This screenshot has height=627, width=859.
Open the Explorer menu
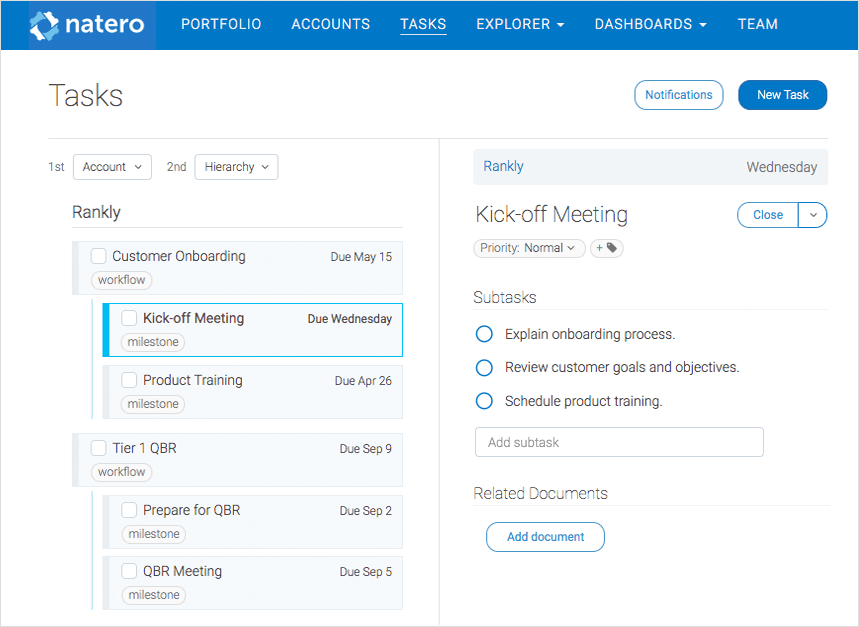coord(520,24)
